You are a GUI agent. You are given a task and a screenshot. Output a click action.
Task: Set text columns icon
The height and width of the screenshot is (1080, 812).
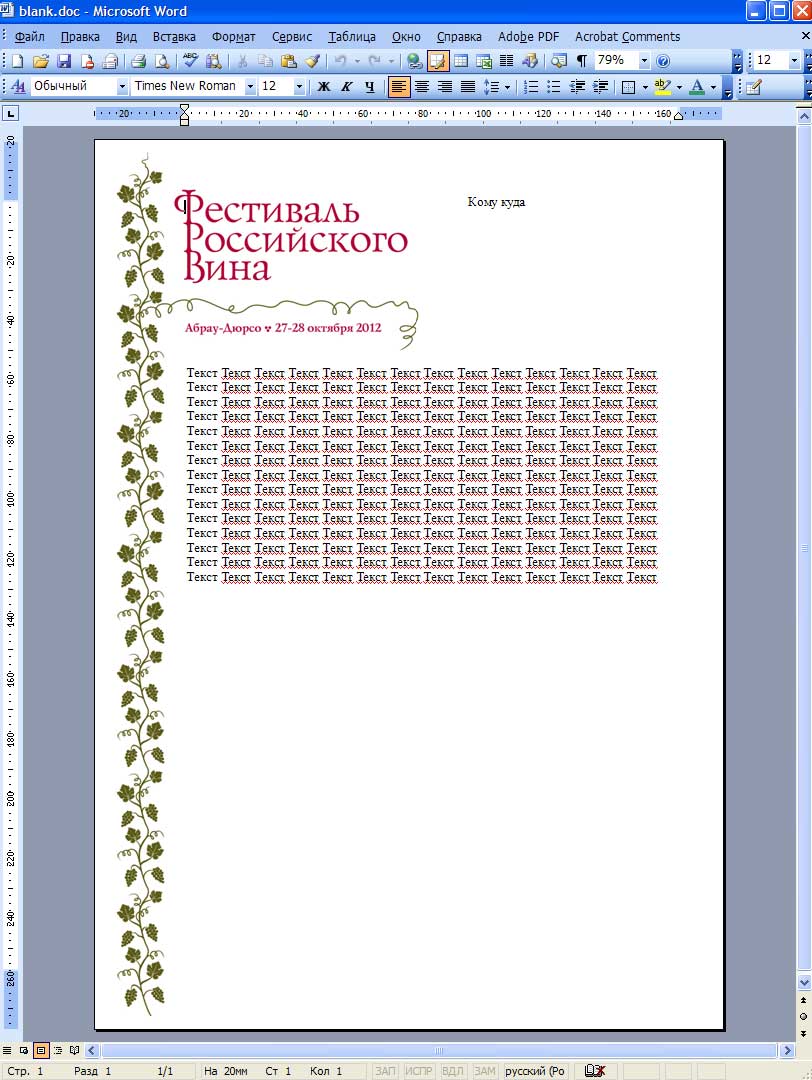pos(506,61)
